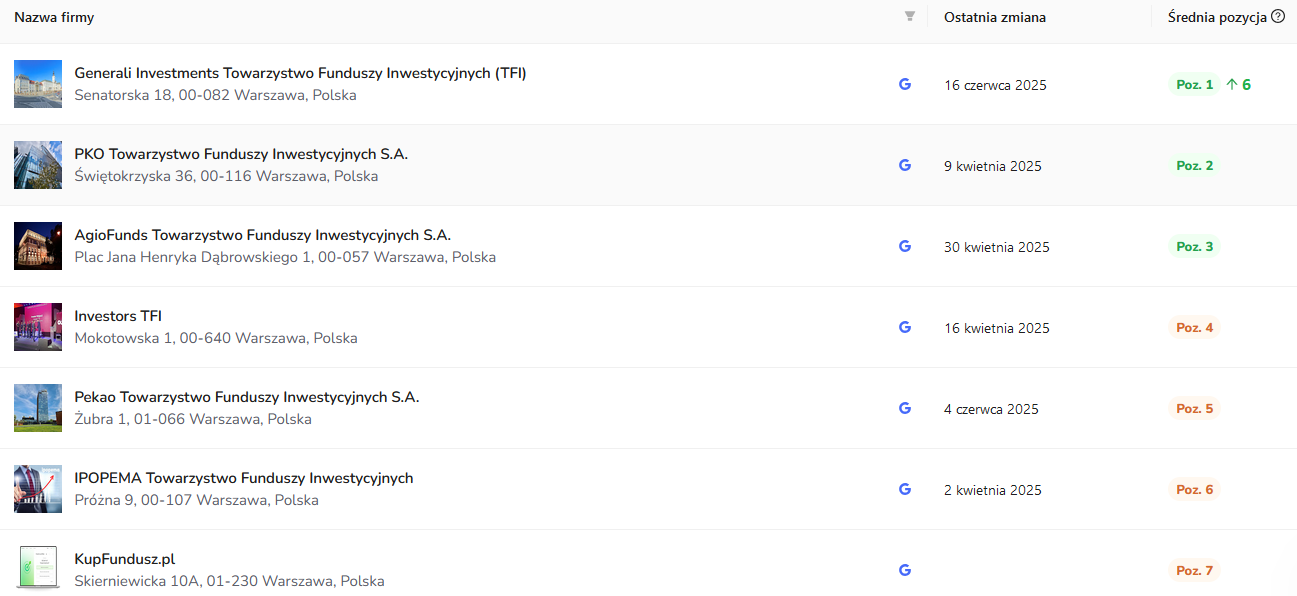
Task: Click the Google icon for Generali Investments row
Action: click(905, 85)
